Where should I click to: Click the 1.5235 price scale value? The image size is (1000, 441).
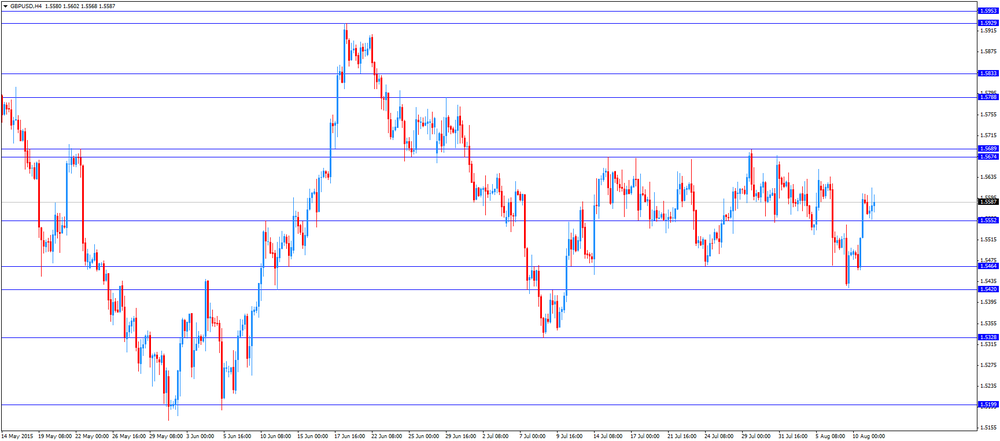[989, 385]
